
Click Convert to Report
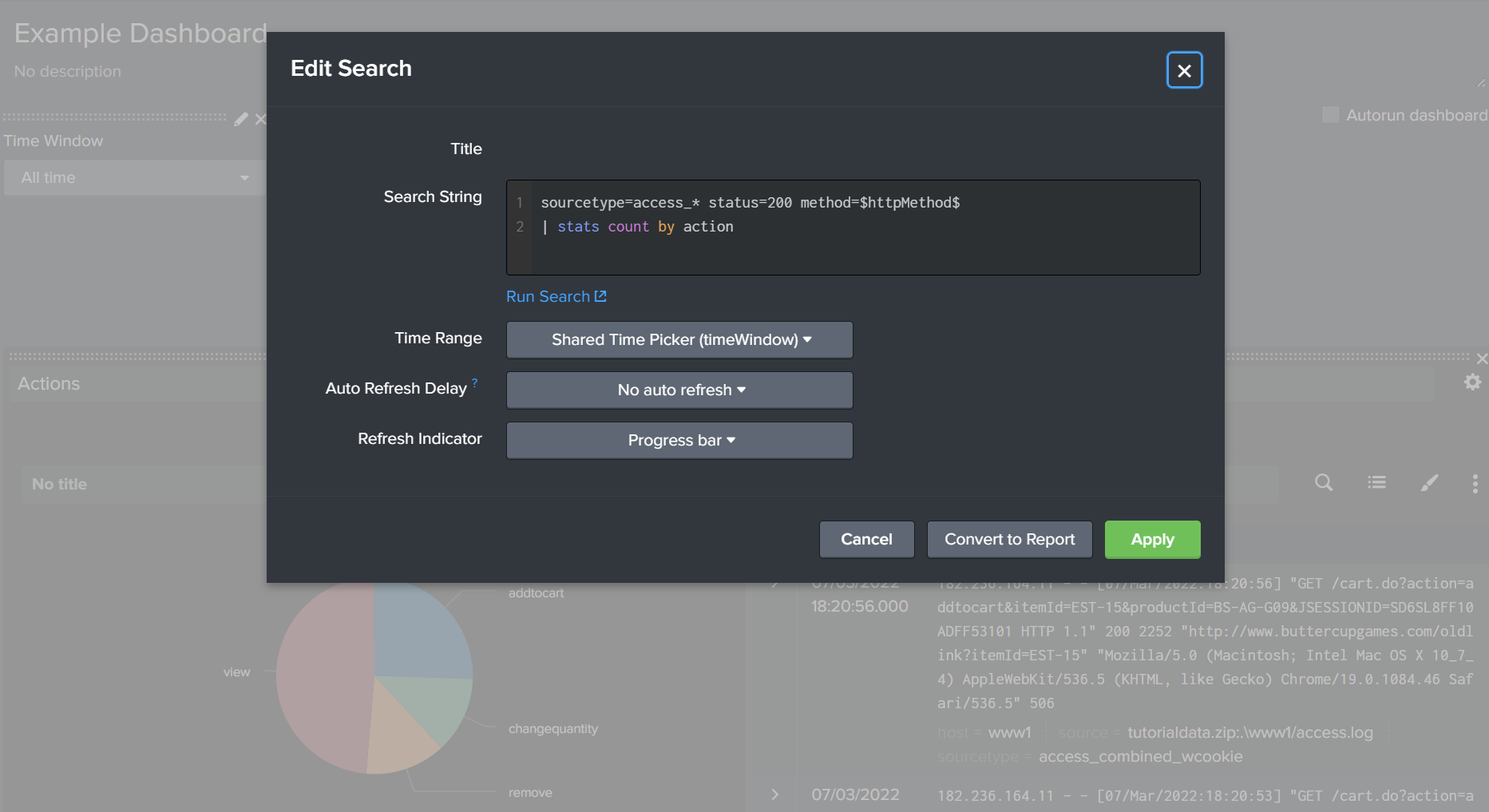[1009, 539]
